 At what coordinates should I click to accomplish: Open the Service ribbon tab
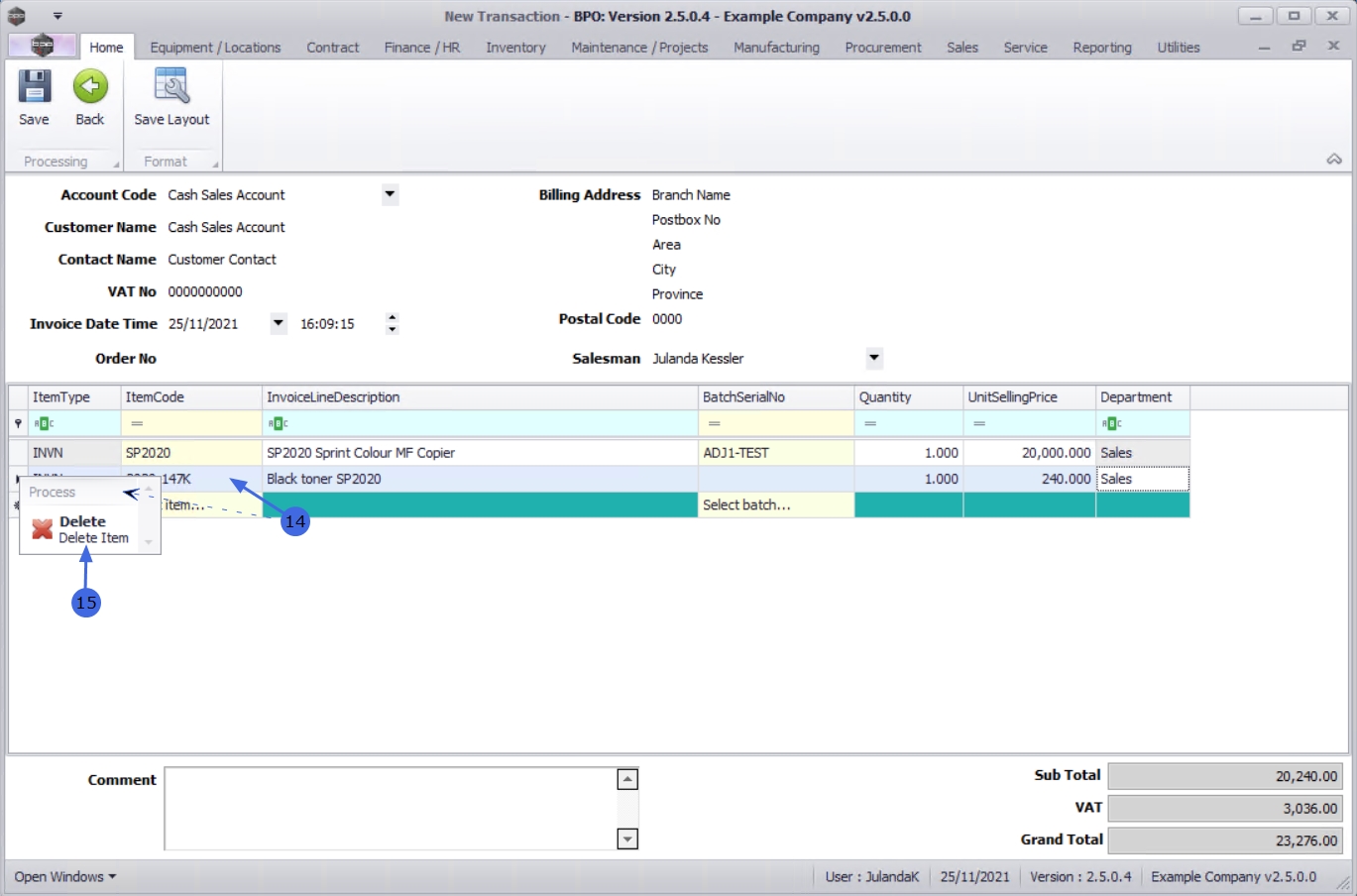pos(1025,47)
